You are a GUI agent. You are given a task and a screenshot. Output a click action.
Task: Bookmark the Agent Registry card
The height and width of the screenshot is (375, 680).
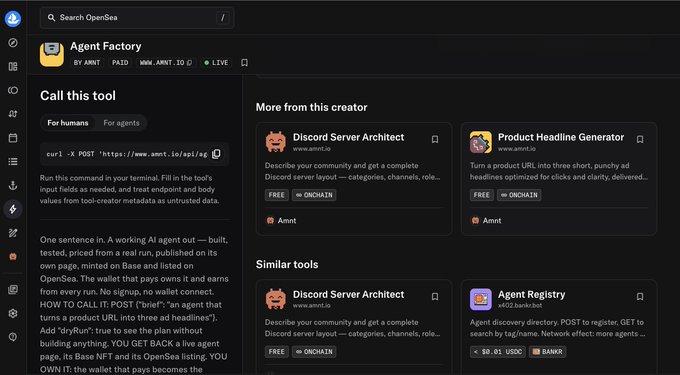pos(640,297)
